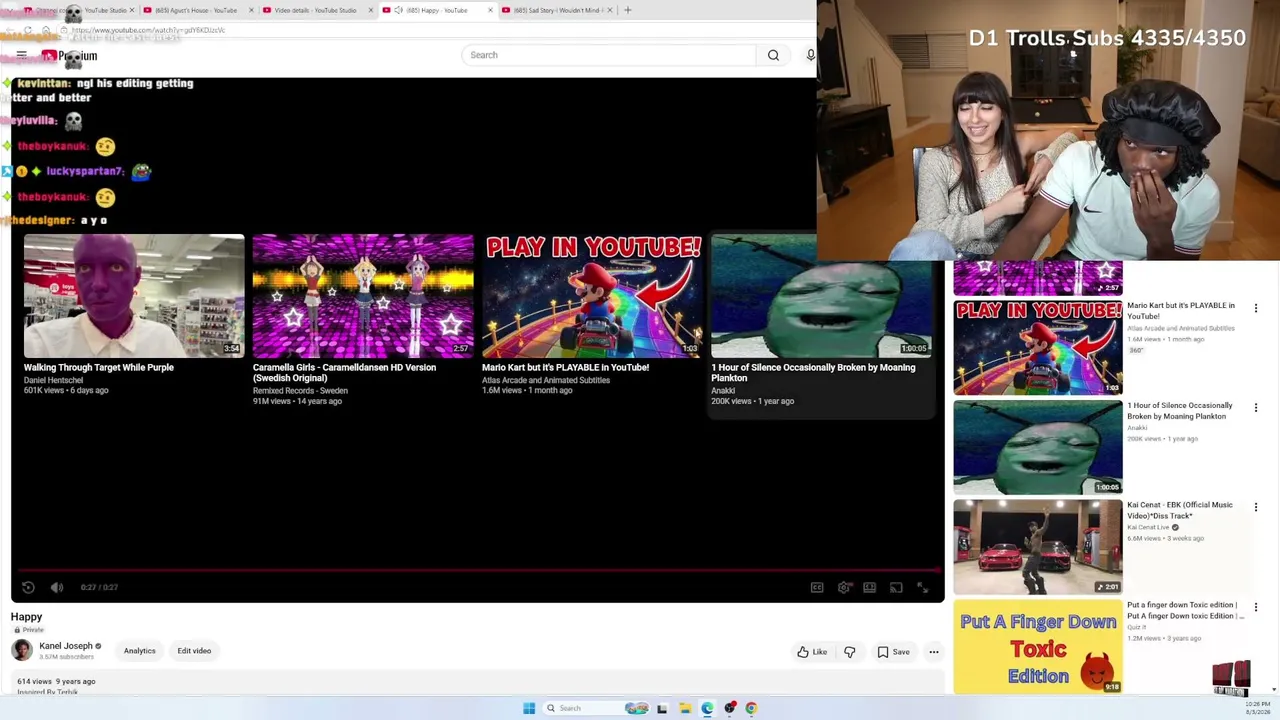This screenshot has height=720, width=1280.
Task: Open options menu for Kai Cenat EBK video
Action: pyautogui.click(x=1256, y=508)
